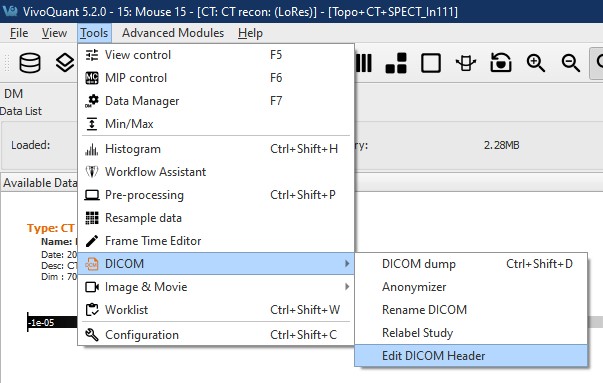The image size is (603, 383).
Task: Click the Min/Max arrows icon
Action: 92,124
